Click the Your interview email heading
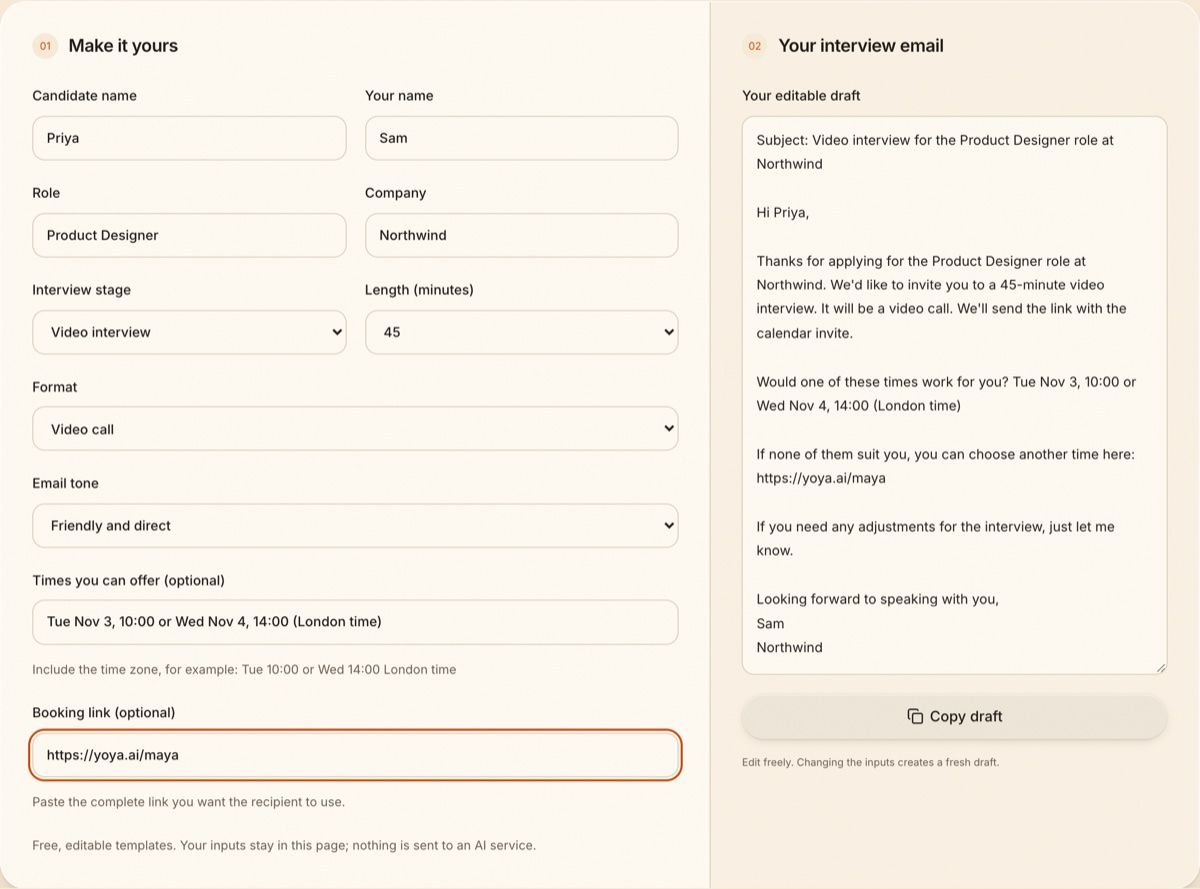The height and width of the screenshot is (889, 1200). click(861, 46)
